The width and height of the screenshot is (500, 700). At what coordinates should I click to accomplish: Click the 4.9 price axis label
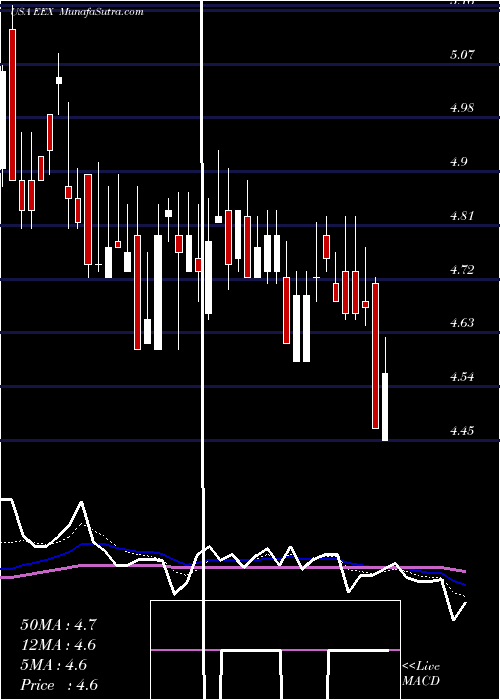(459, 162)
